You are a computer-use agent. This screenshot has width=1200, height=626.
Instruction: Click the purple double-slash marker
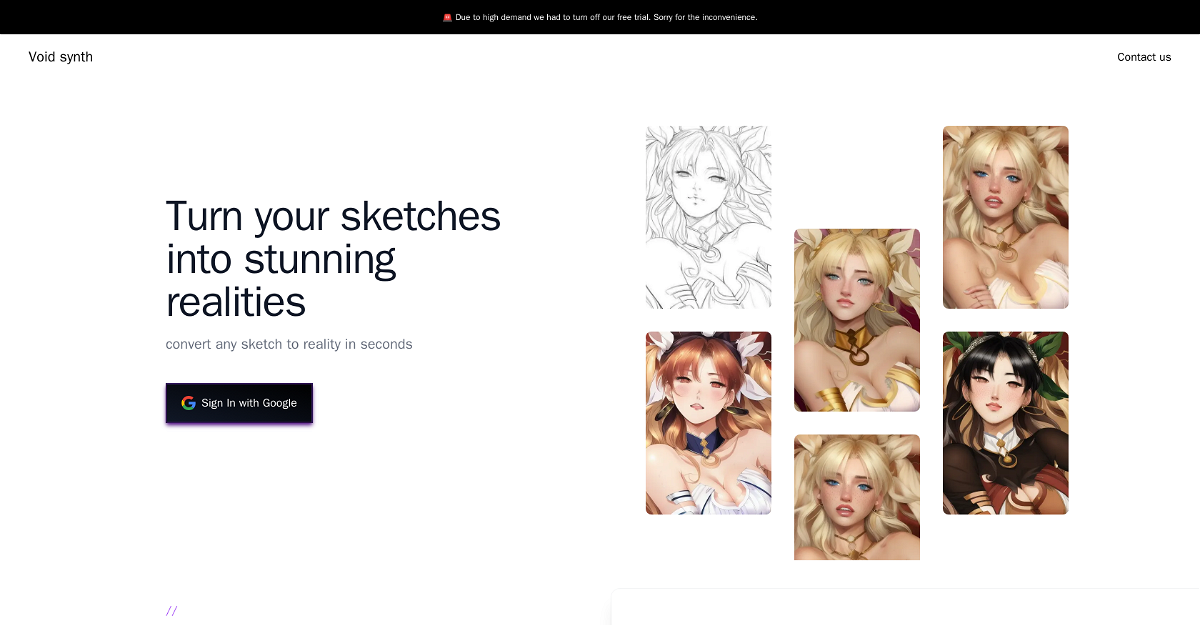pyautogui.click(x=172, y=611)
